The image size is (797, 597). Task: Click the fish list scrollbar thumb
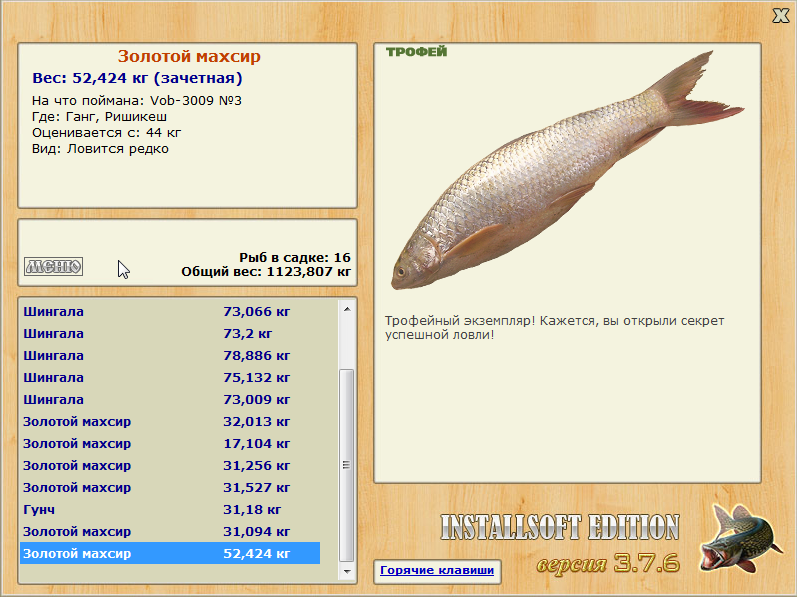coord(347,465)
